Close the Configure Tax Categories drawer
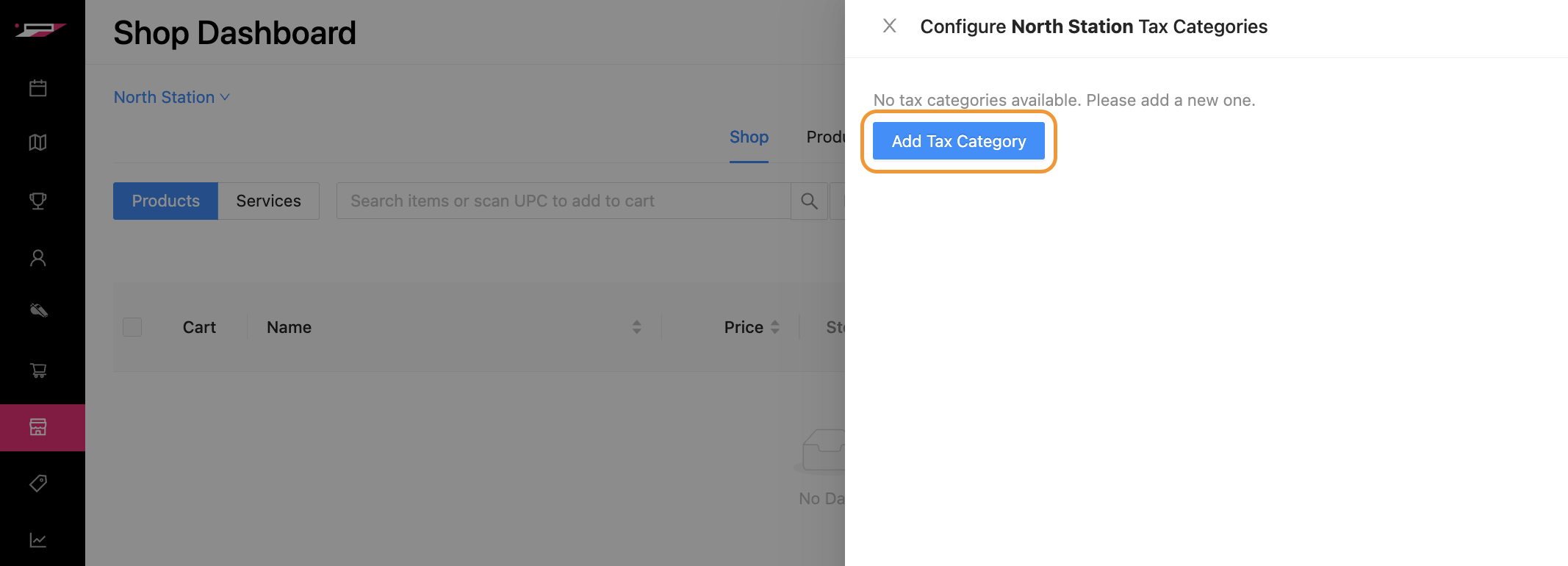The image size is (1568, 566). click(889, 26)
